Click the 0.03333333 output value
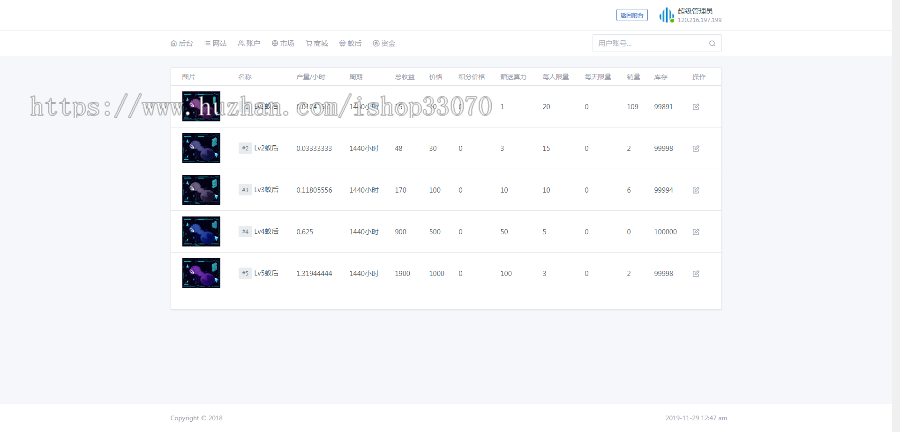This screenshot has width=900, height=432. click(314, 149)
